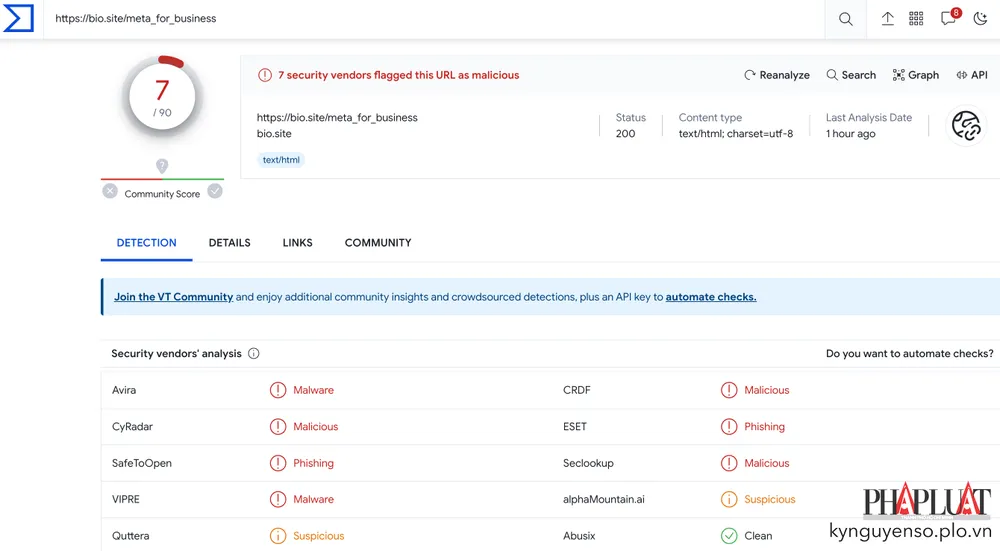Open the apps grid icon

click(916, 19)
